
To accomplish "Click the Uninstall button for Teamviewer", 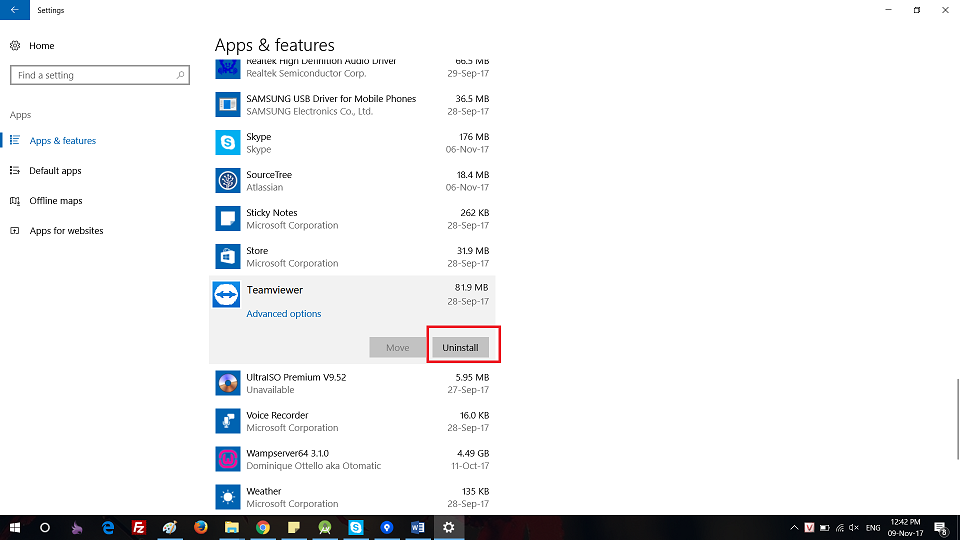I will click(x=460, y=347).
